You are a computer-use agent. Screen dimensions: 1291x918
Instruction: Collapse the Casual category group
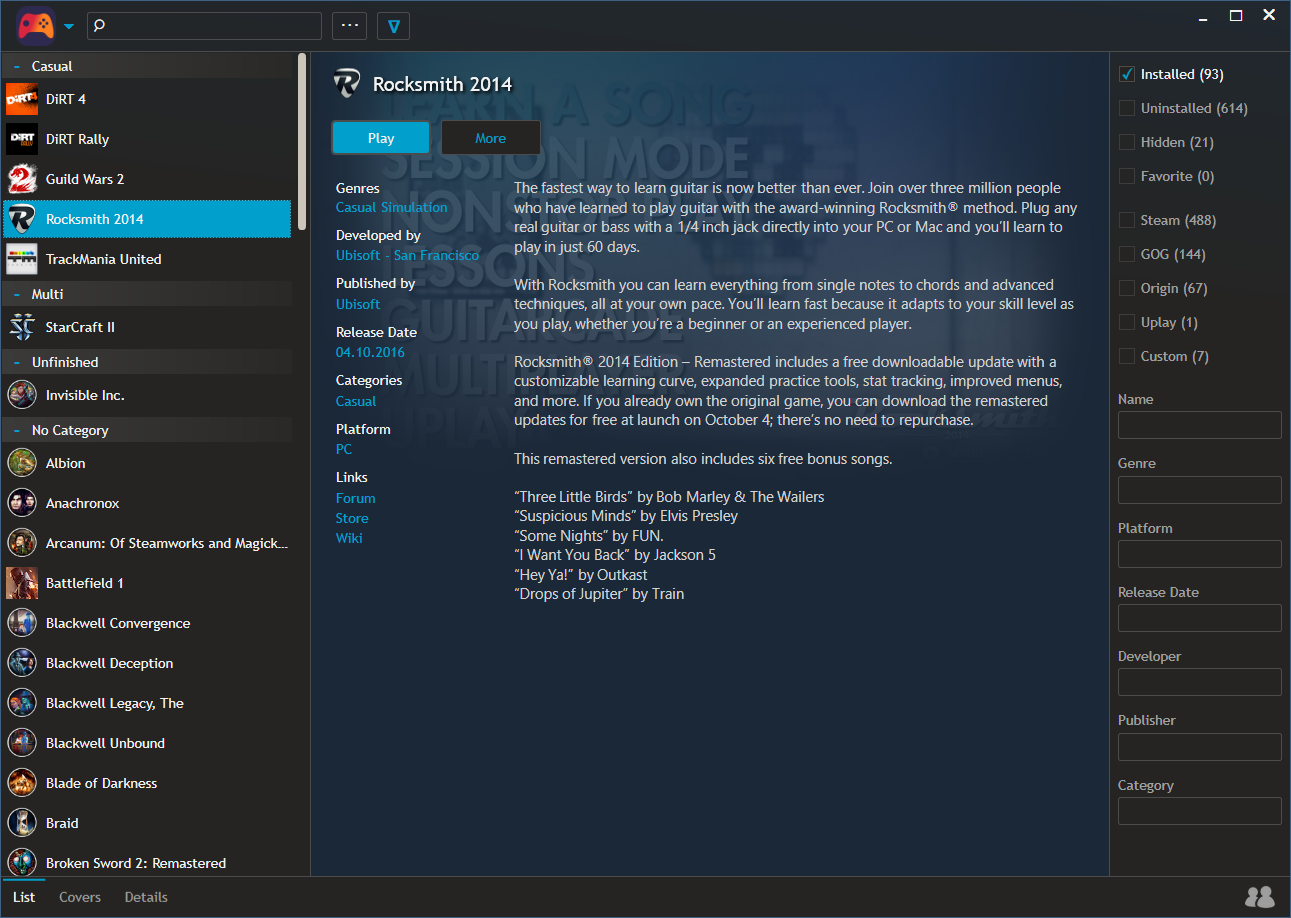click(x=17, y=67)
